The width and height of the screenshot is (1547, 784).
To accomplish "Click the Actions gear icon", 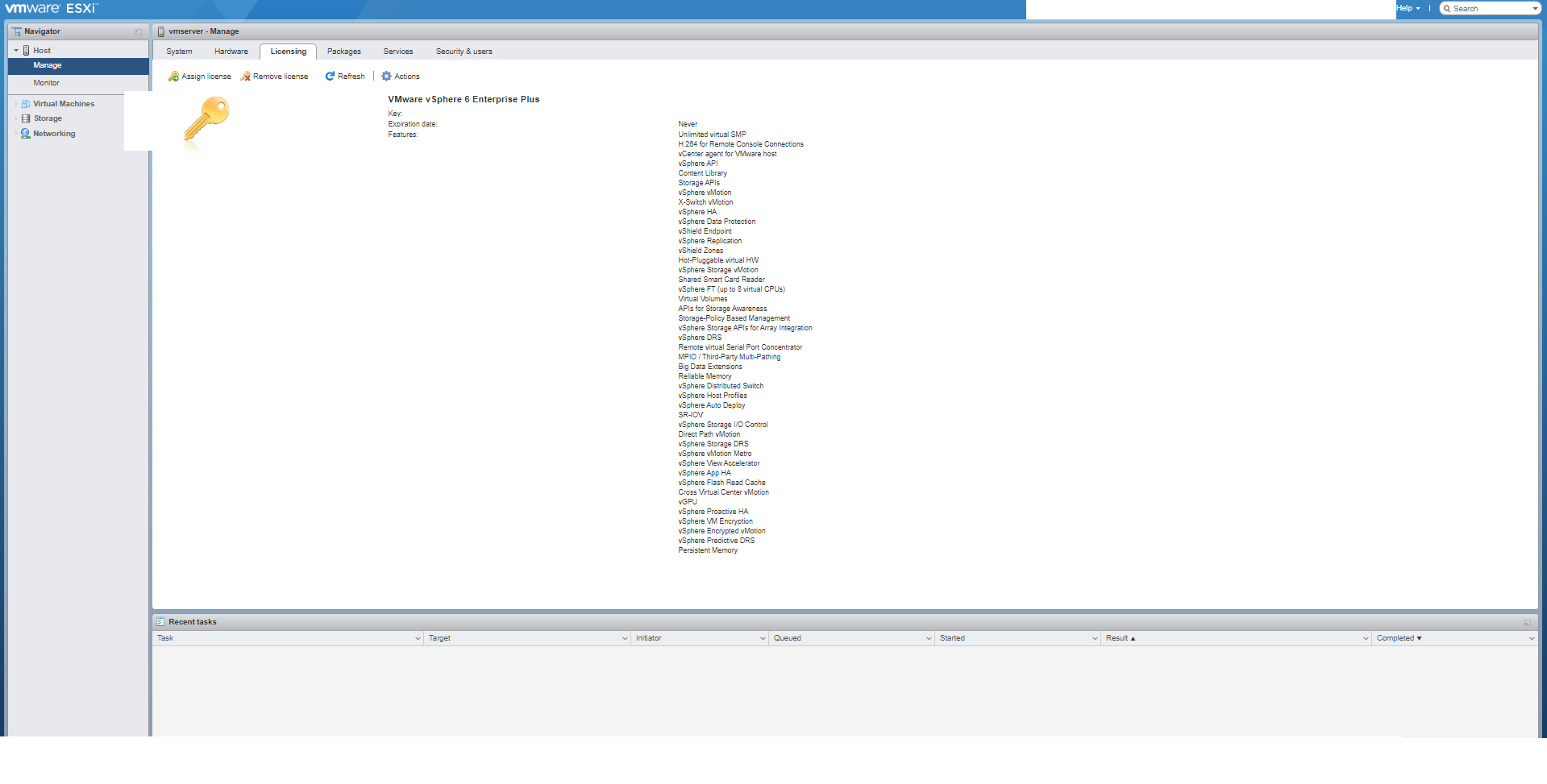I will (x=386, y=77).
